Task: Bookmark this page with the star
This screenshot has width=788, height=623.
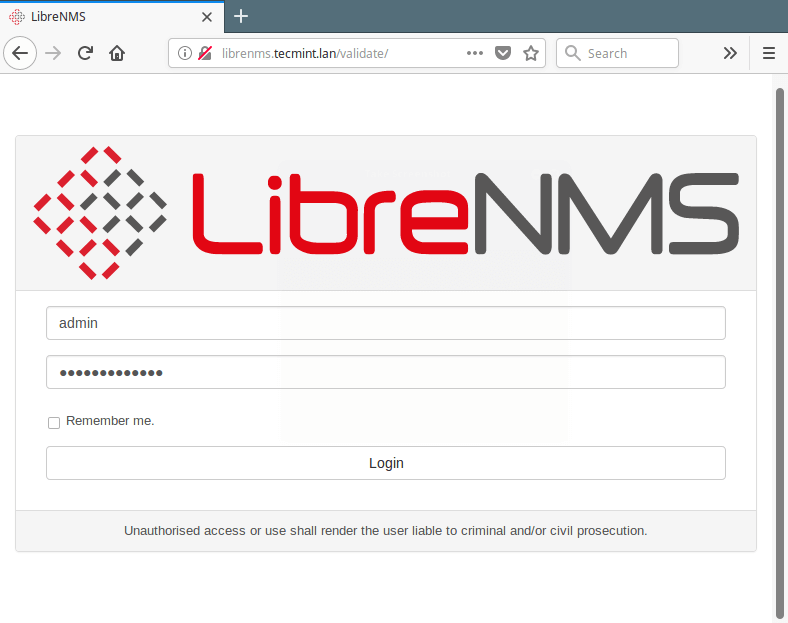Action: click(531, 53)
